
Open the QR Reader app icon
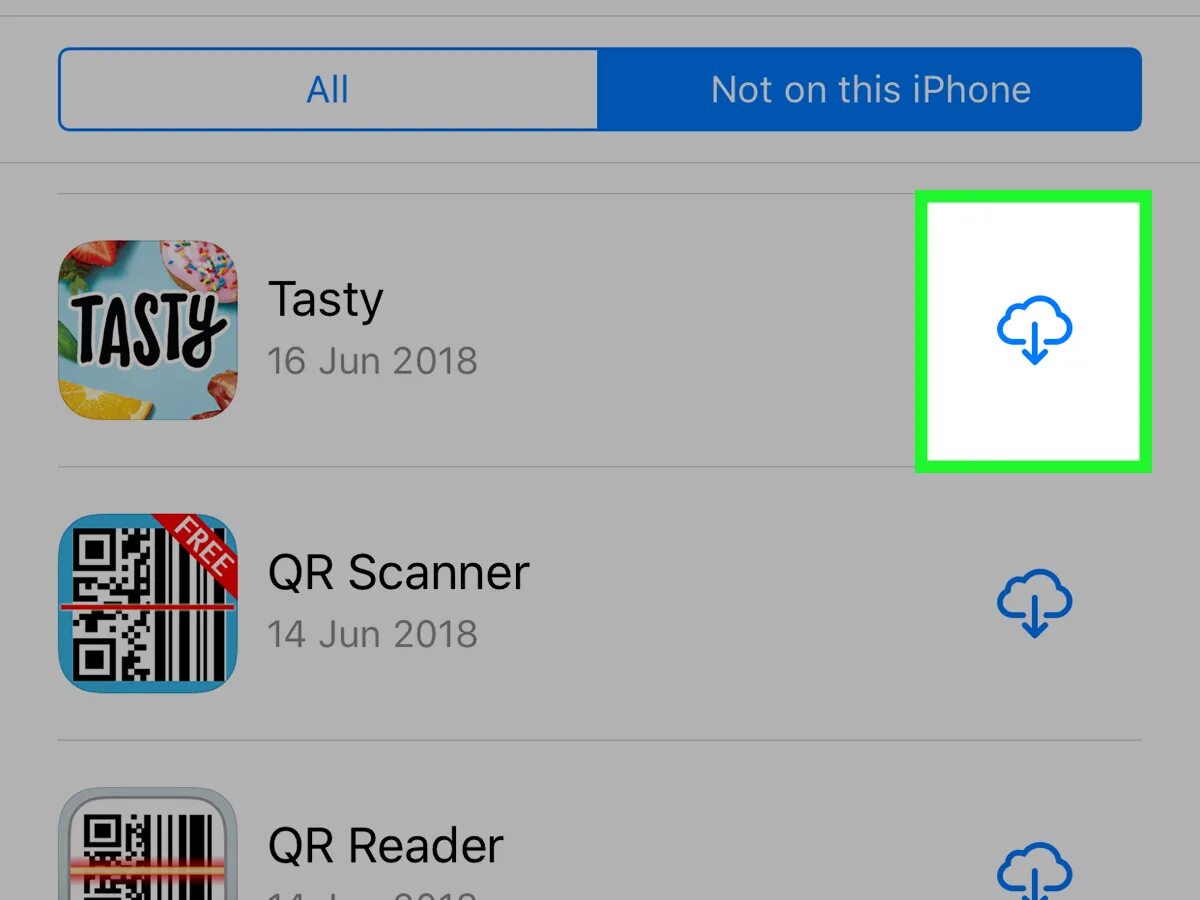point(148,844)
